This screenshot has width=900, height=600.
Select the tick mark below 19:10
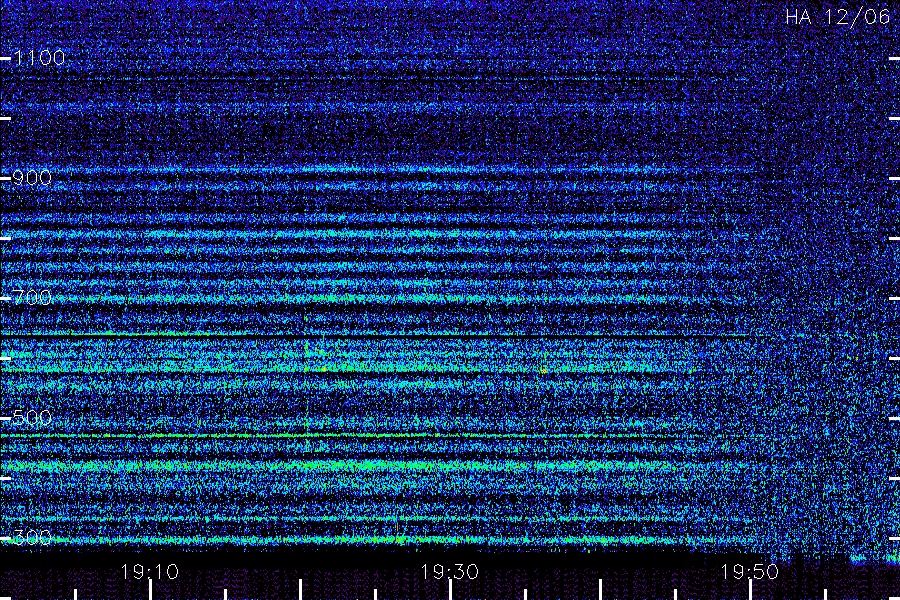[150, 590]
